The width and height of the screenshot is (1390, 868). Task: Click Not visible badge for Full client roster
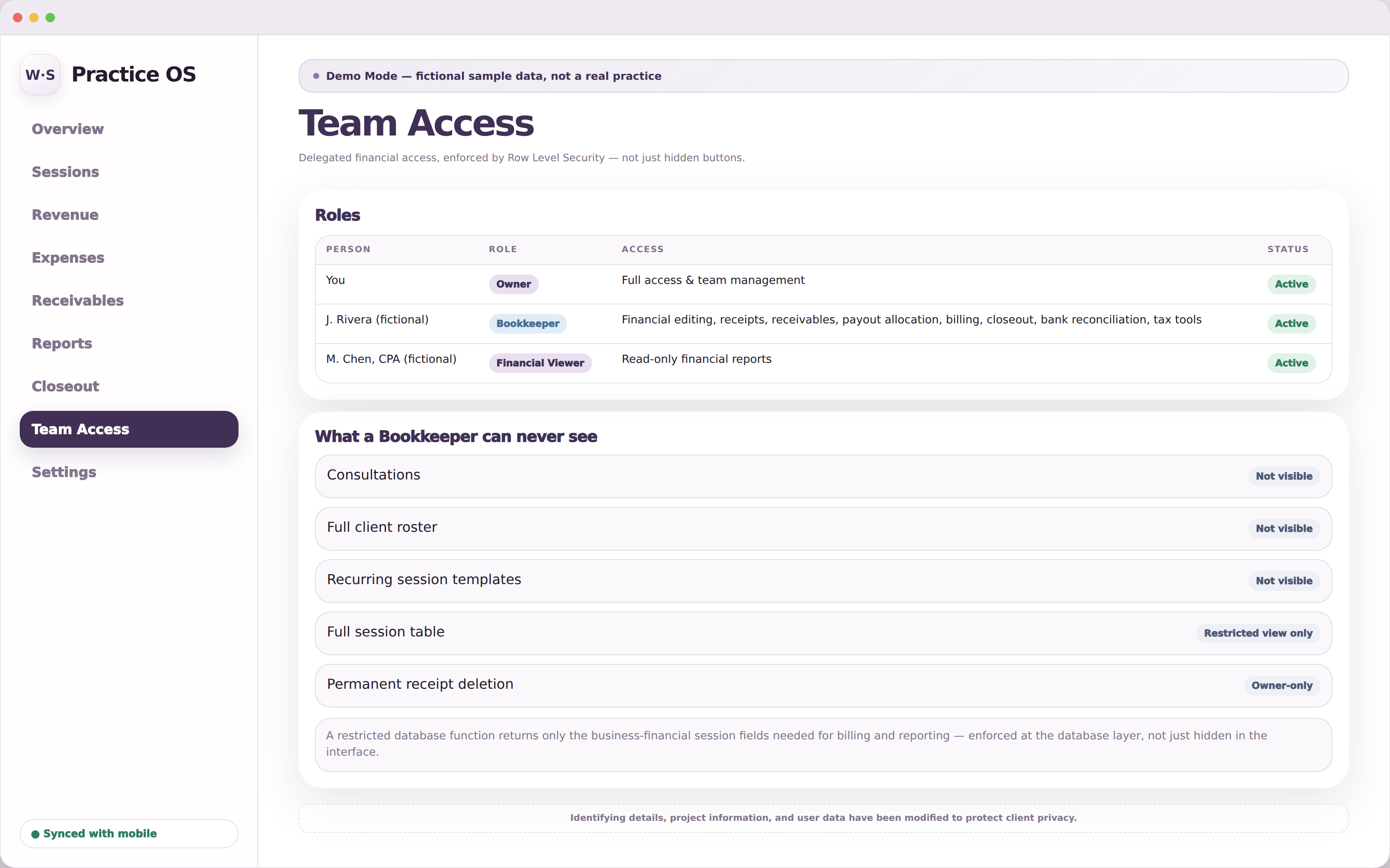click(x=1284, y=528)
